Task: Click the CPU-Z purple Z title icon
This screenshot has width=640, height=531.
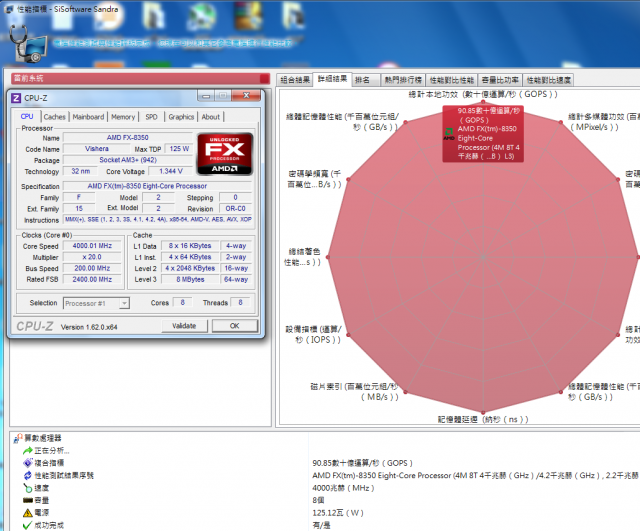Action: [16, 98]
